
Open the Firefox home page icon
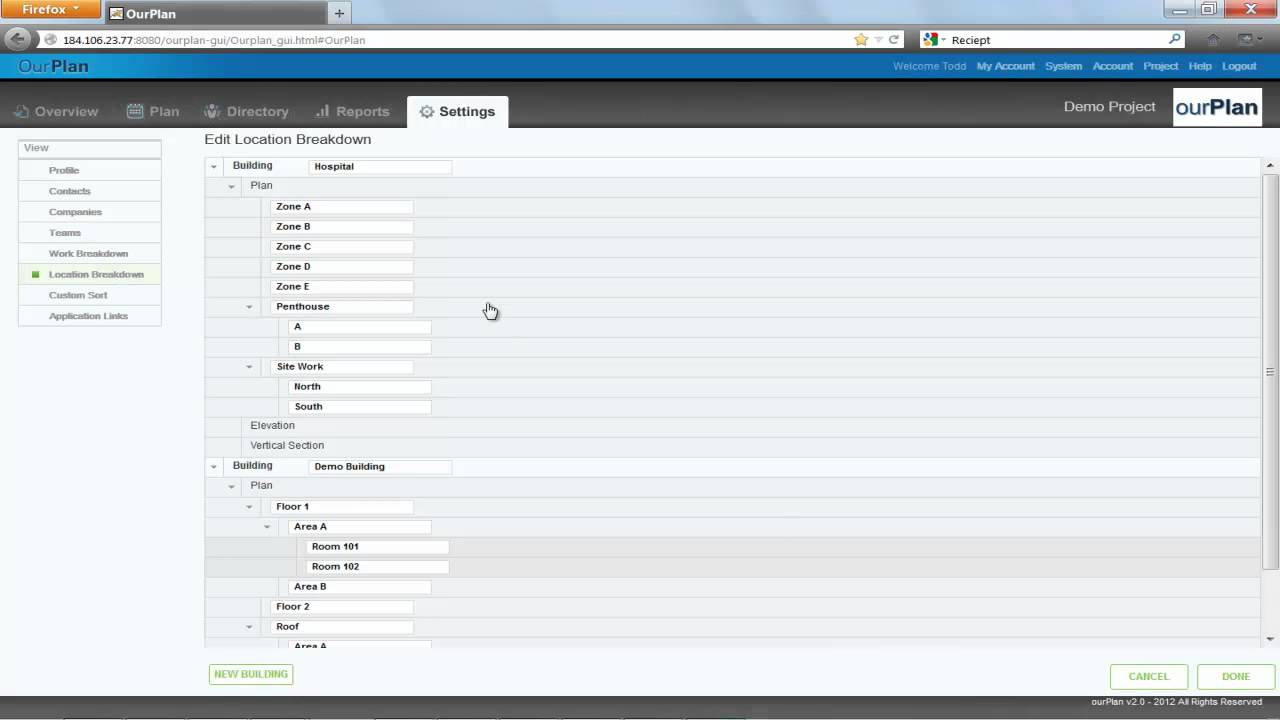point(1213,40)
